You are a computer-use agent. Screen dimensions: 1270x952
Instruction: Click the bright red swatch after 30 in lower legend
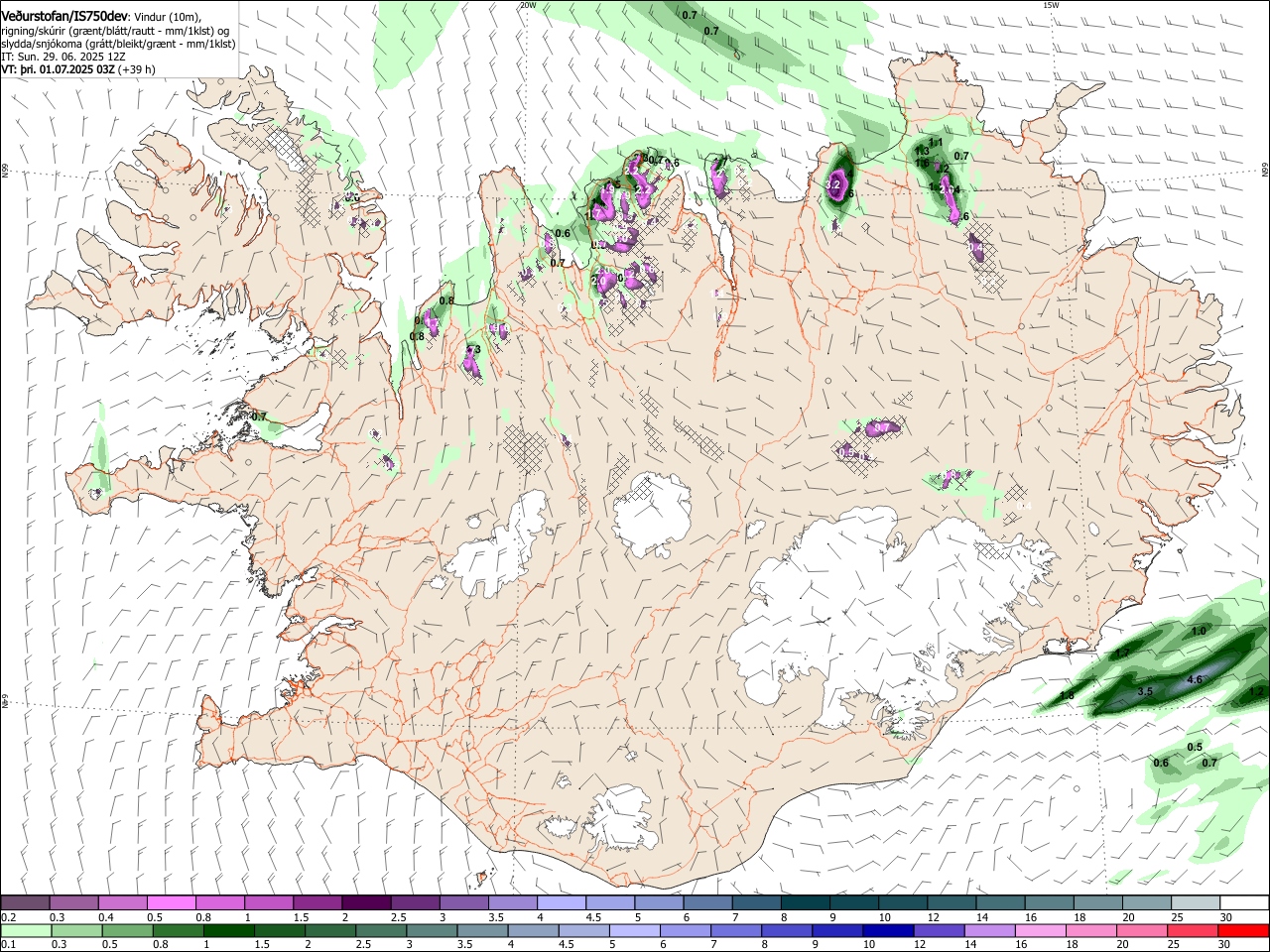(x=1242, y=931)
